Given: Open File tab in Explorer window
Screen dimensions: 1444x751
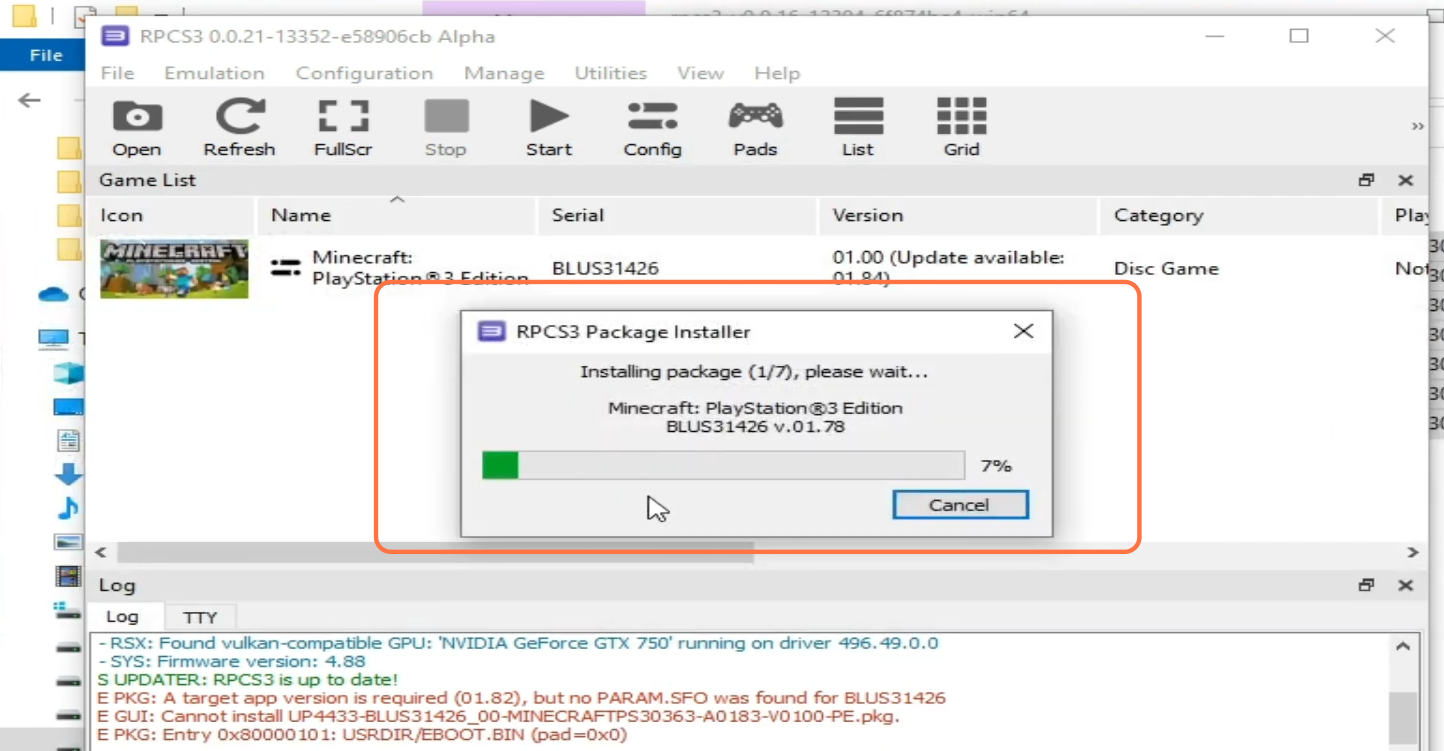Looking at the screenshot, I should (46, 56).
